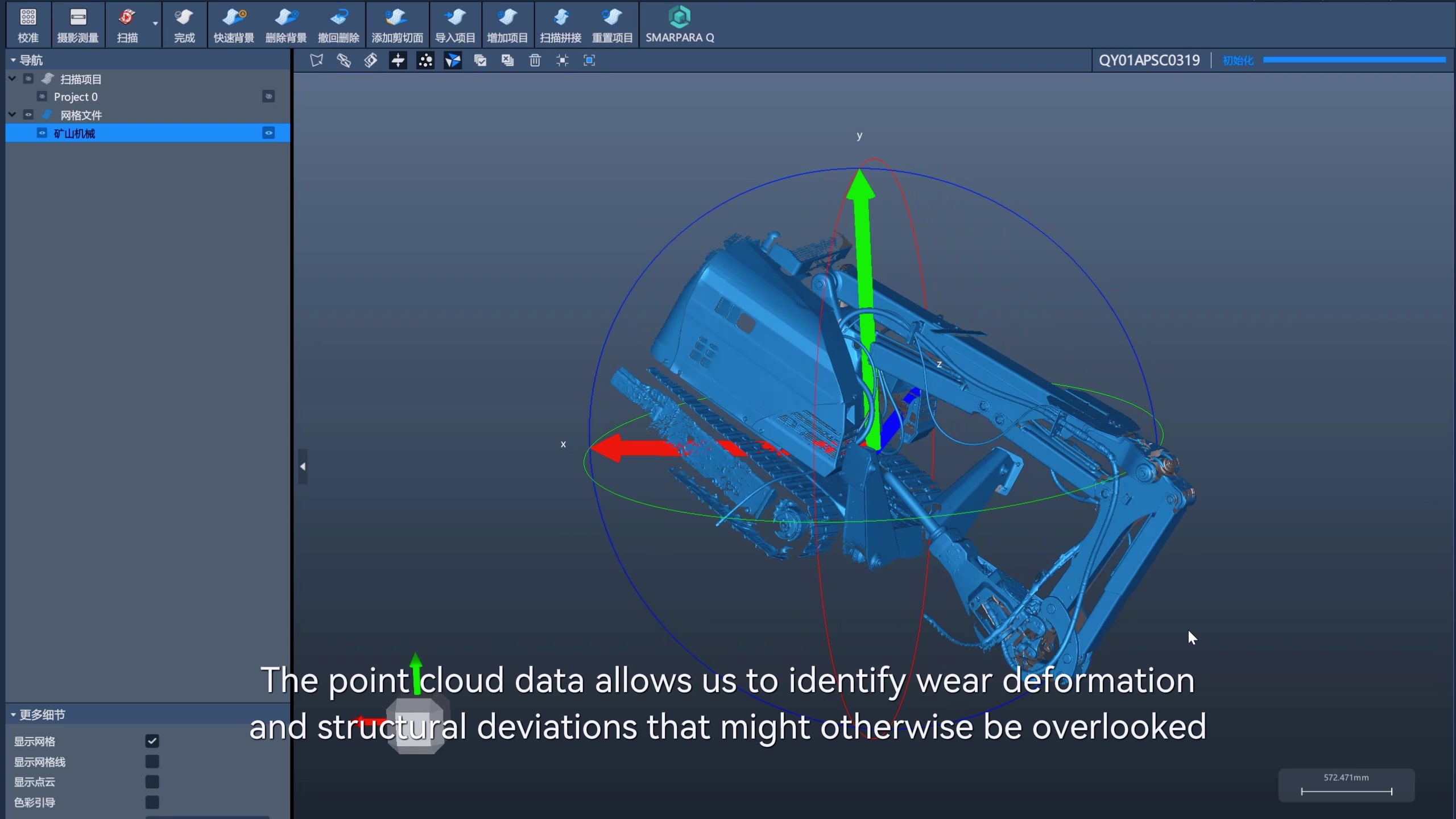Select the polygon lasso selection tool
The width and height of the screenshot is (1456, 819).
pyautogui.click(x=317, y=60)
